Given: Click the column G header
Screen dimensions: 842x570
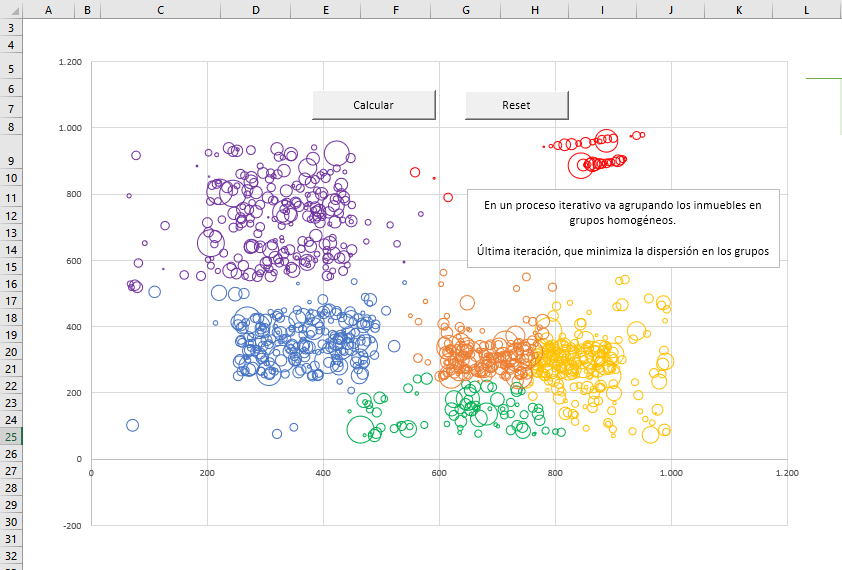Looking at the screenshot, I should point(465,9).
